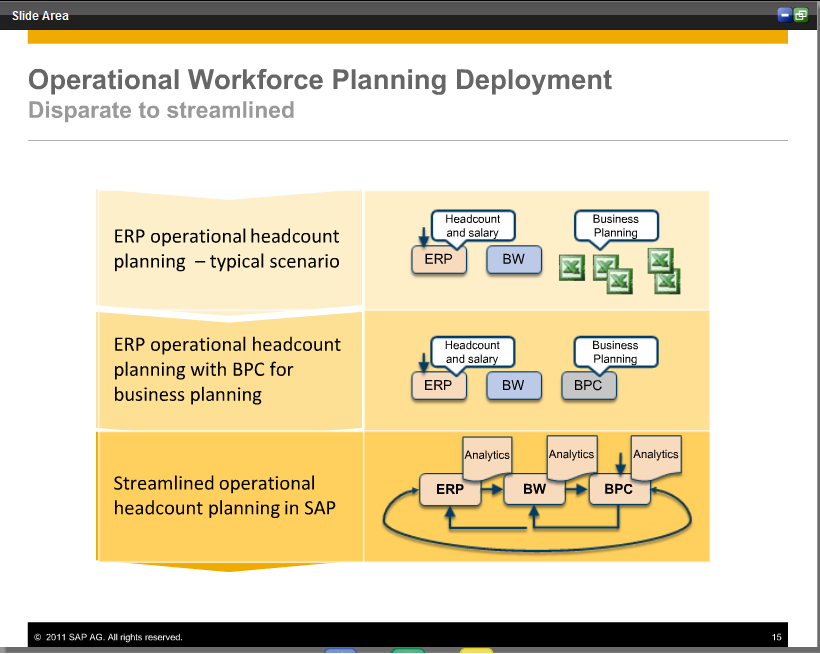820x654 pixels.
Task: Click the Slide Area title bar label
Action: 40,15
